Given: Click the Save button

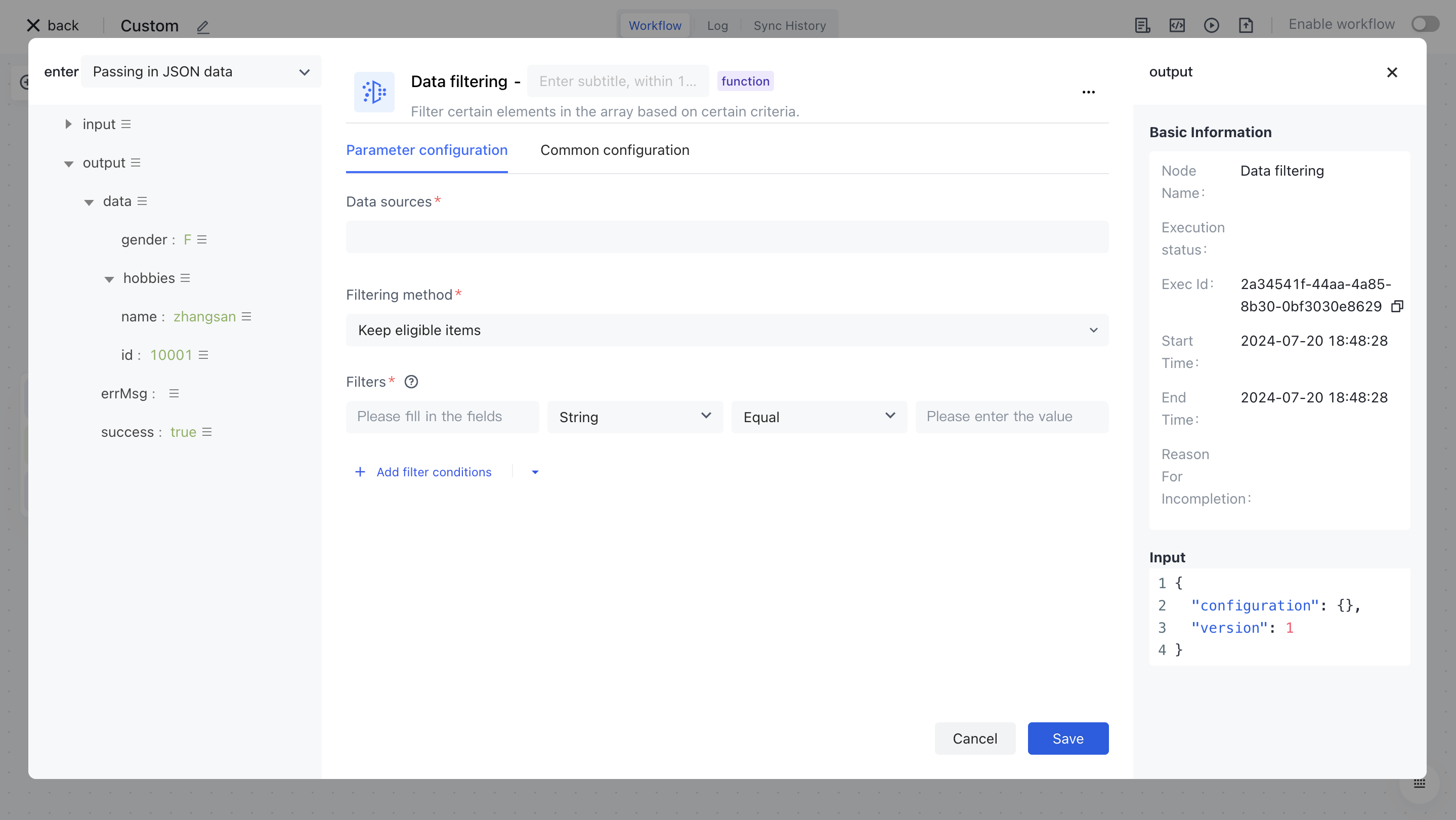Looking at the screenshot, I should pyautogui.click(x=1067, y=738).
